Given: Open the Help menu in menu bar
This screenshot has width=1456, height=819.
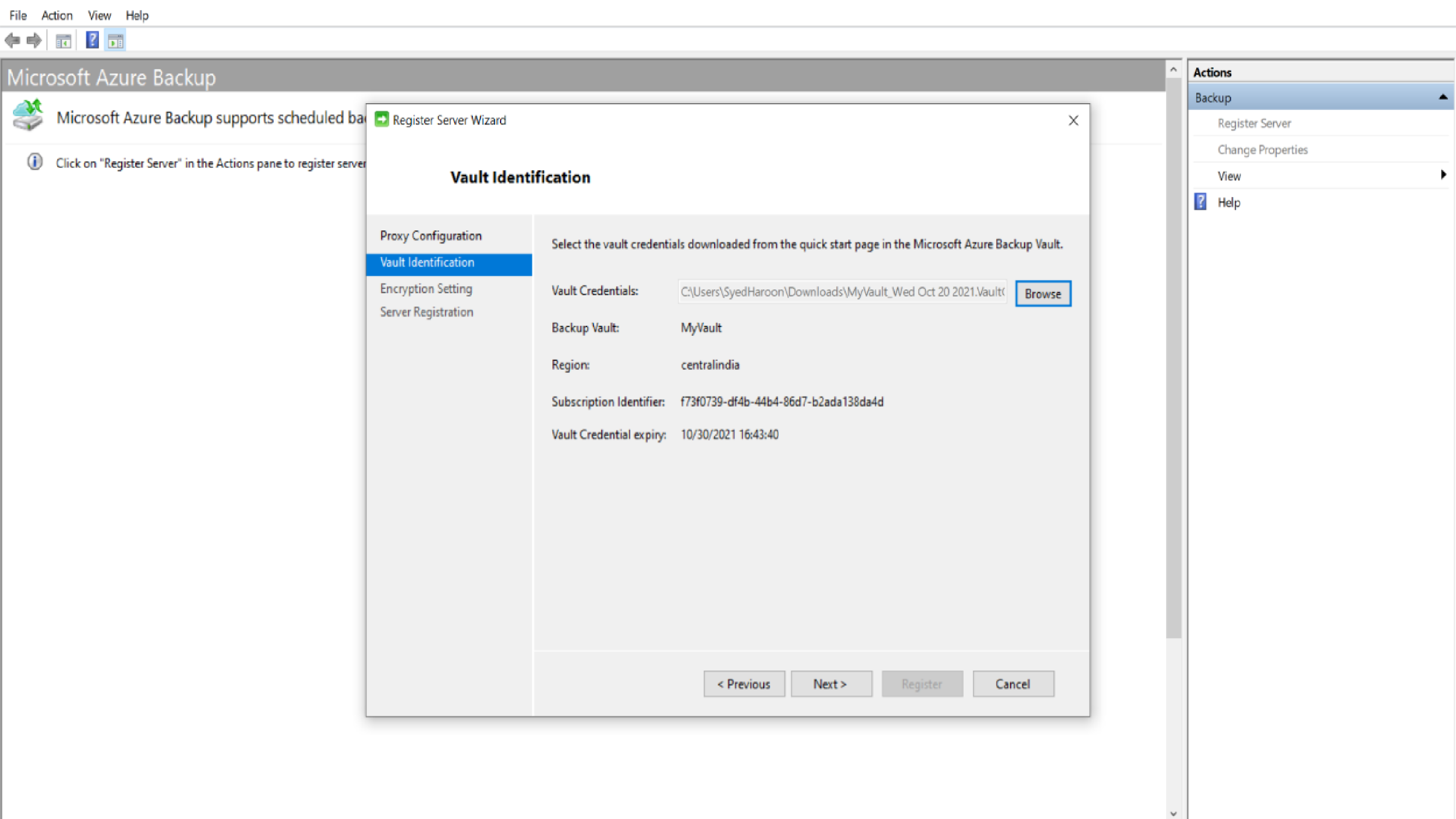Looking at the screenshot, I should point(137,15).
